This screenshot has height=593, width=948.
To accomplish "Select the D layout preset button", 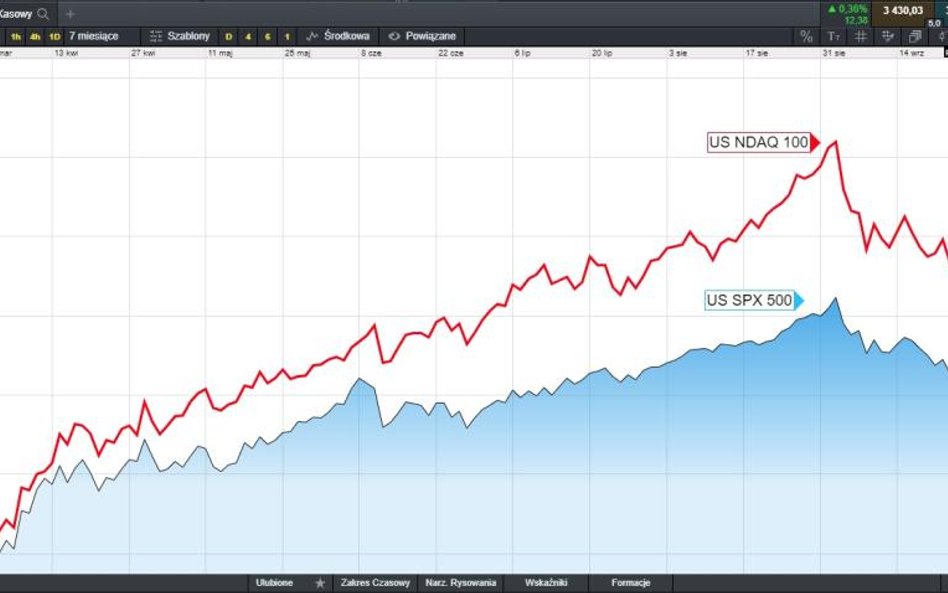I will pyautogui.click(x=229, y=37).
